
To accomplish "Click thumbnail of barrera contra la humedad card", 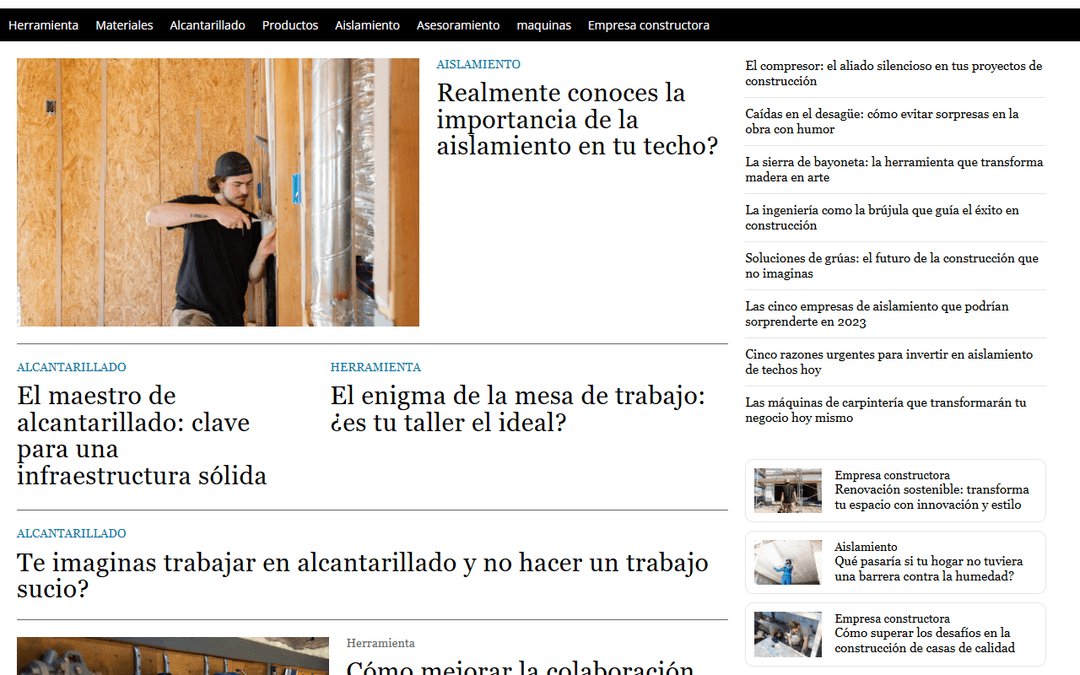I will [x=788, y=562].
